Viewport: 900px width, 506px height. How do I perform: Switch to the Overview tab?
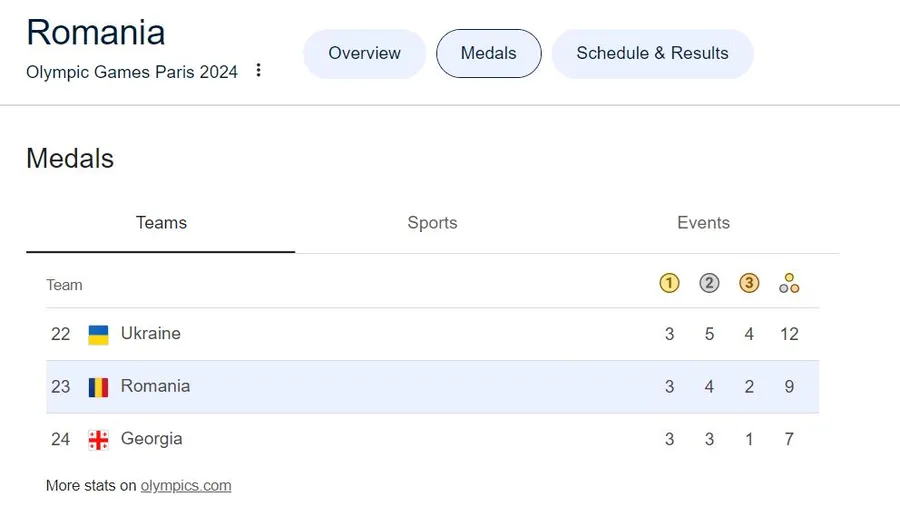pyautogui.click(x=364, y=53)
